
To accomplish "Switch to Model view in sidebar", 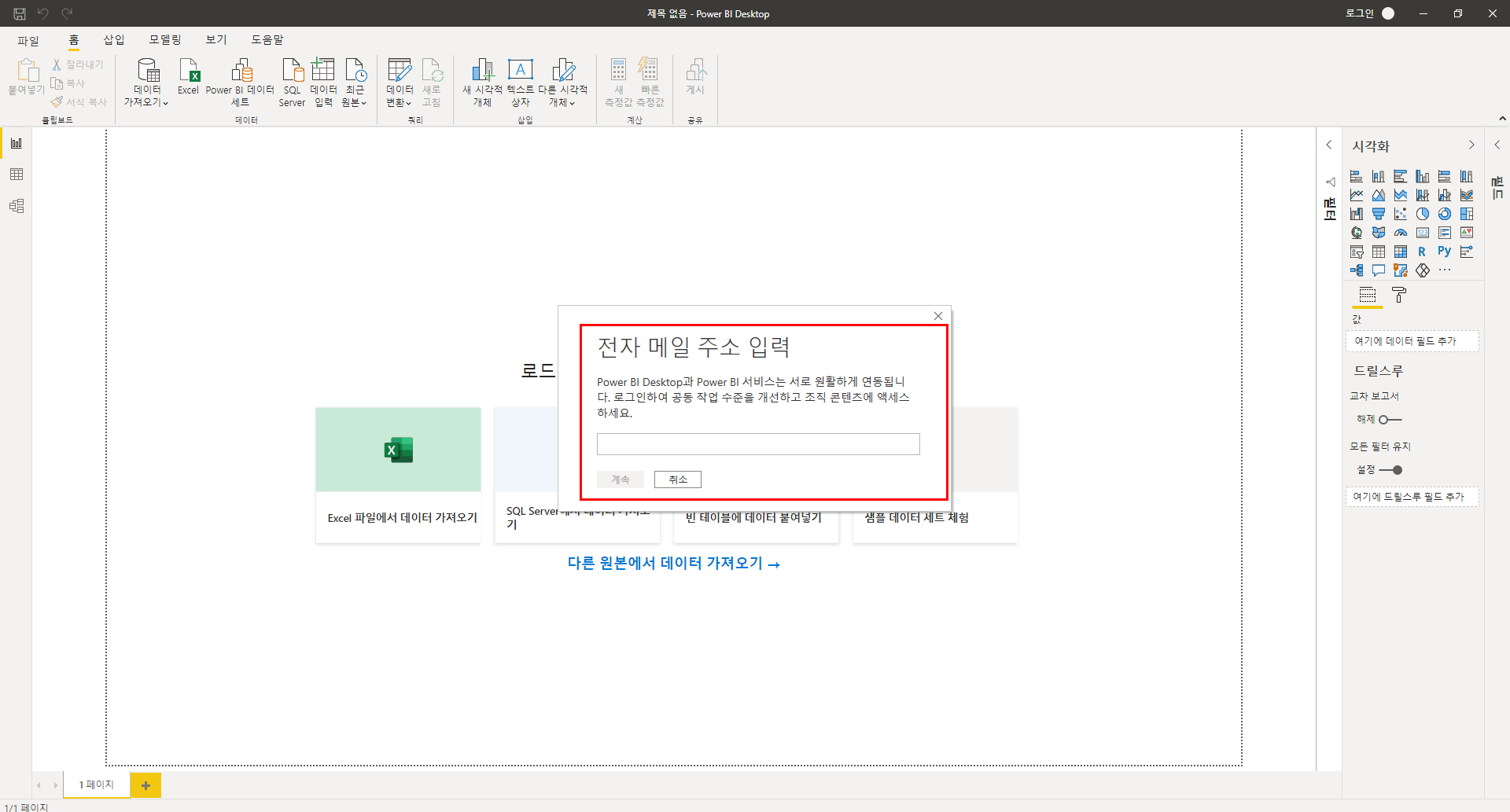I will point(17,206).
